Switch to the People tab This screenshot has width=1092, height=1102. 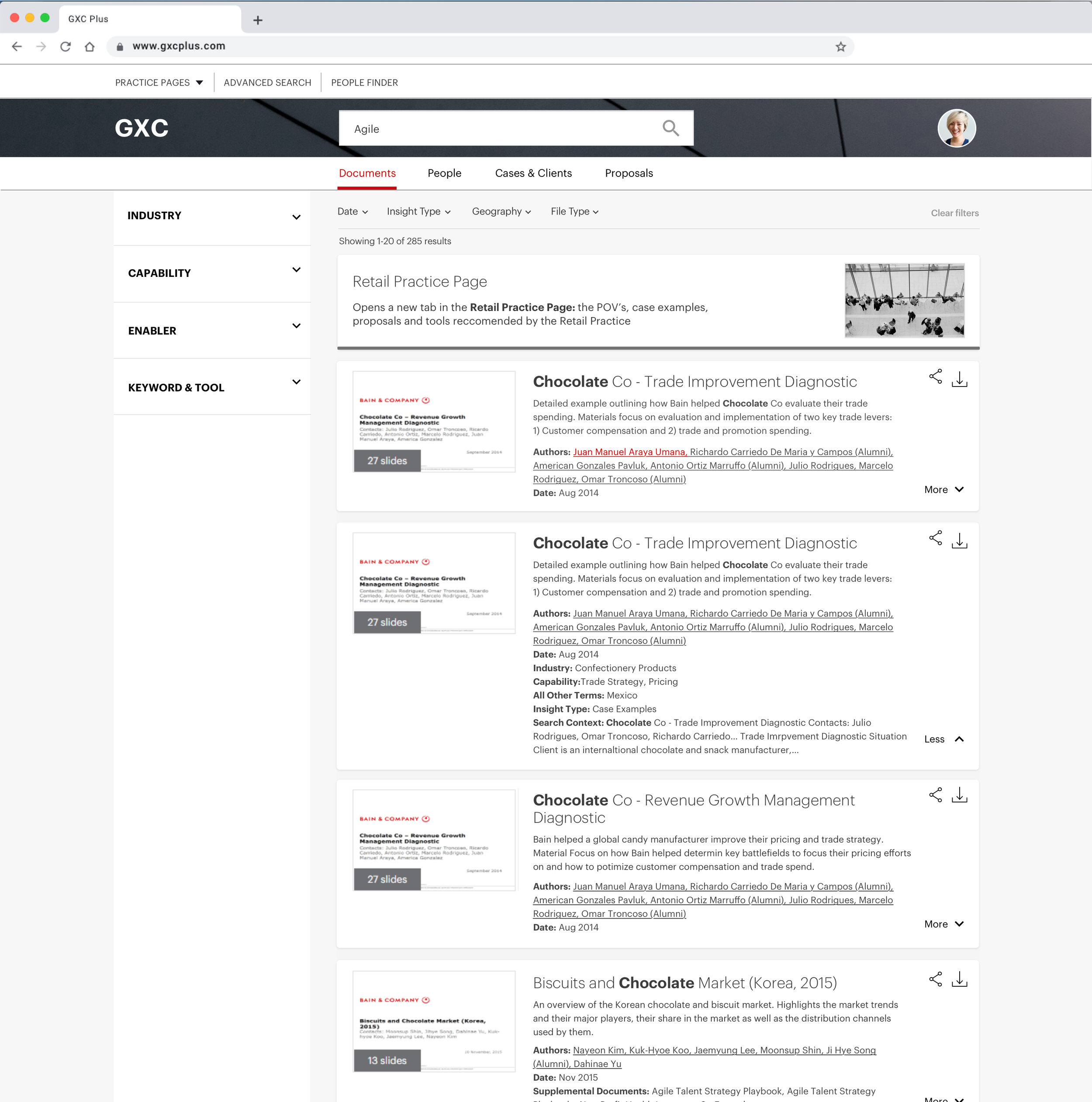click(445, 173)
